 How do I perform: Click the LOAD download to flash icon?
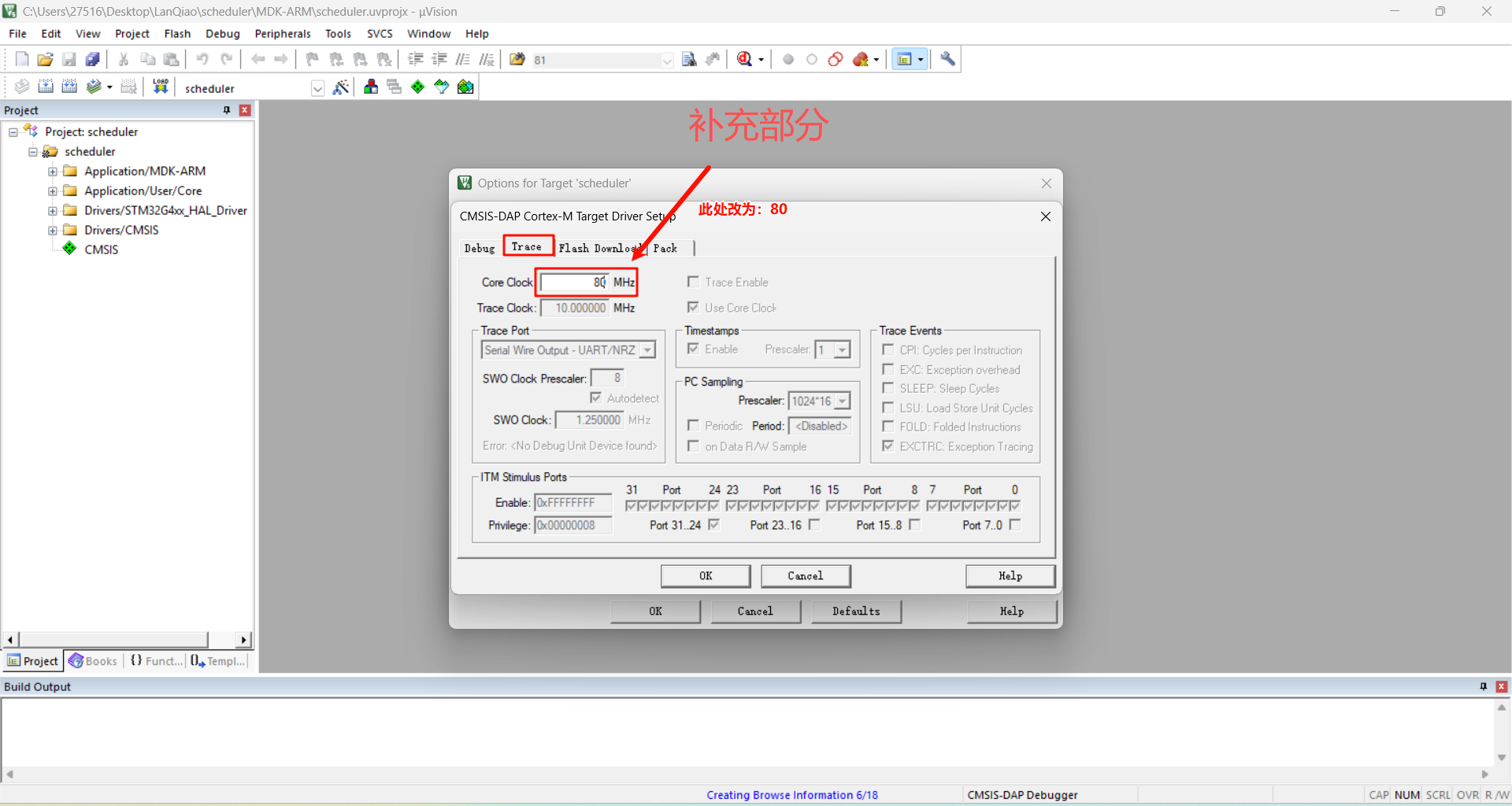coord(161,87)
